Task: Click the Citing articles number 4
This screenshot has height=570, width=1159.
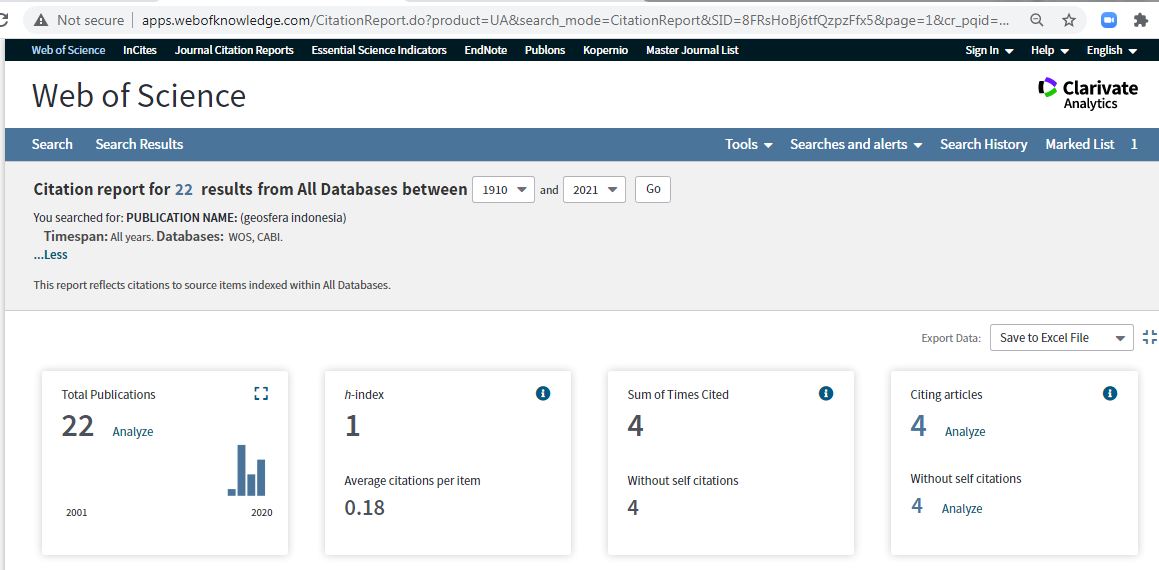Action: [x=918, y=426]
